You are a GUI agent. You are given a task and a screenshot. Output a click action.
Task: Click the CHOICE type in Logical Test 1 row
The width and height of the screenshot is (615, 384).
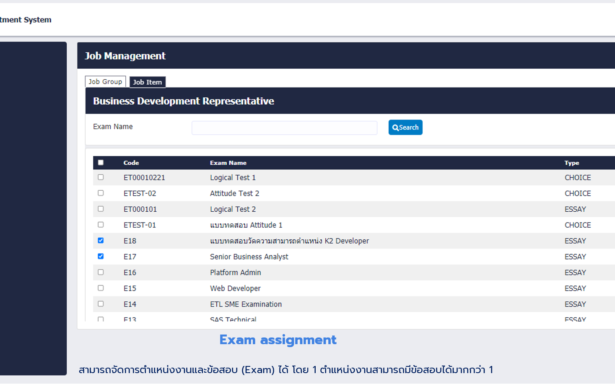click(x=577, y=178)
